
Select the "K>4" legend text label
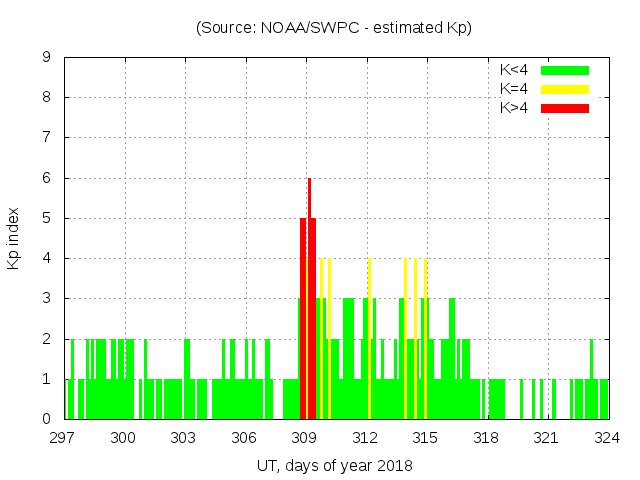point(514,108)
